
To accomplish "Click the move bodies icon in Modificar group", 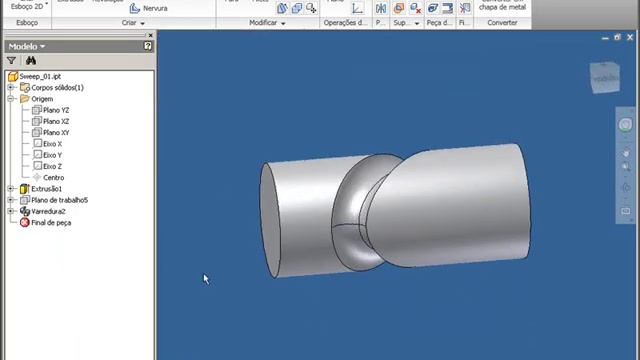I will pos(311,8).
